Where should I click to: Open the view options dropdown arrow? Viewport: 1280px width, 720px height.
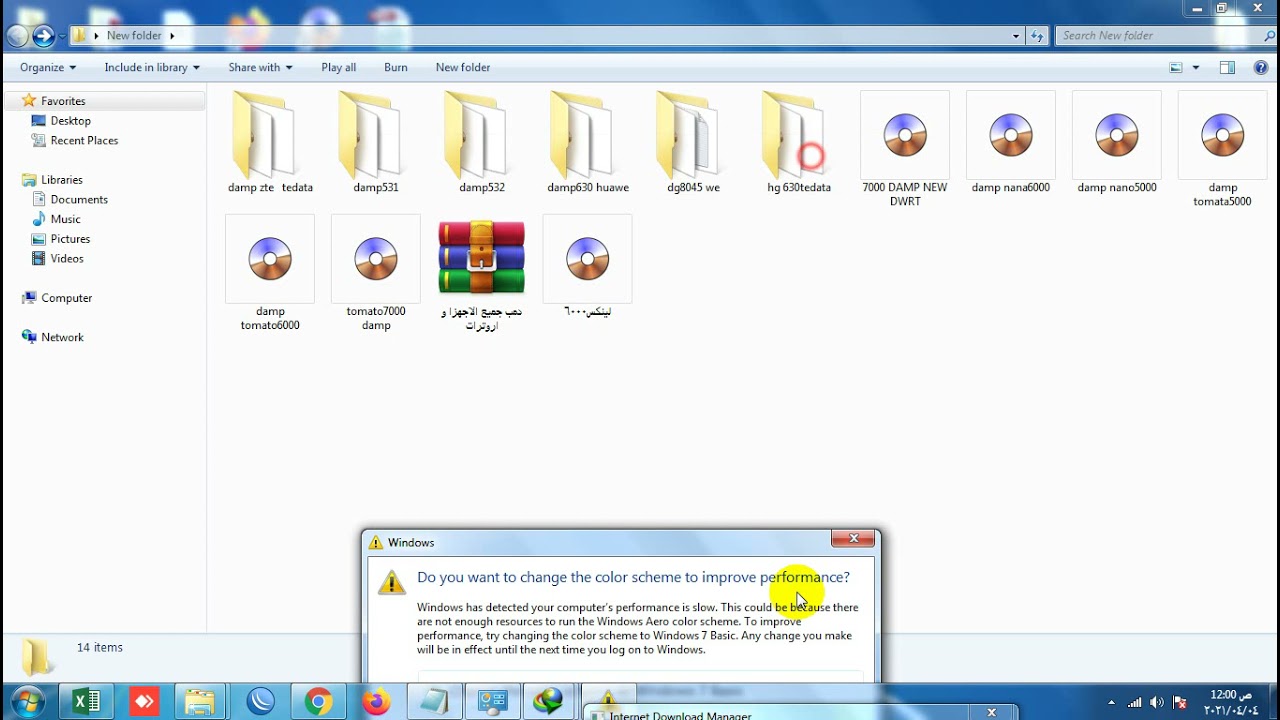point(1196,67)
